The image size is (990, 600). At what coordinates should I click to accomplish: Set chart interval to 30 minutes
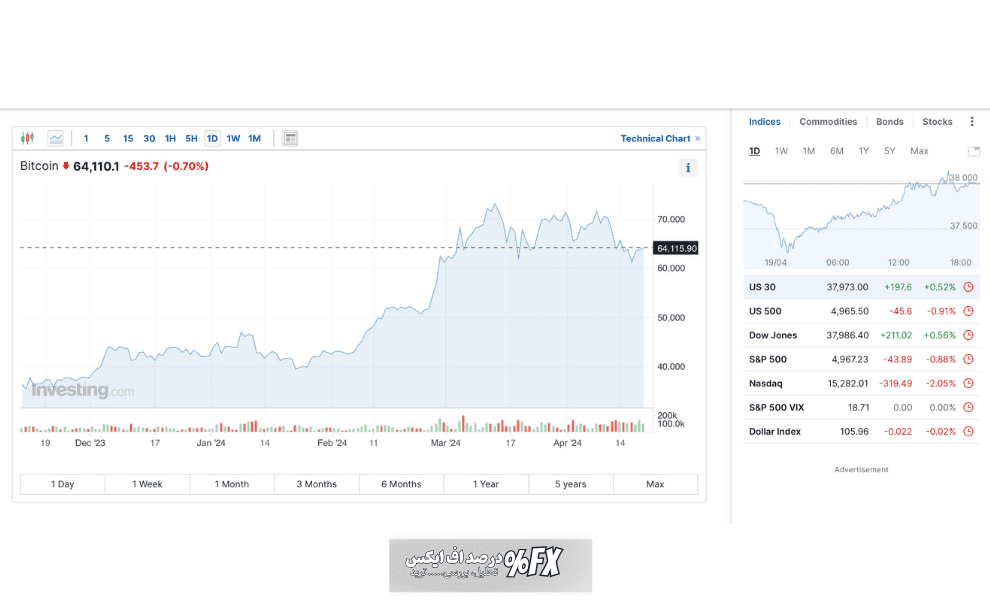[x=149, y=138]
